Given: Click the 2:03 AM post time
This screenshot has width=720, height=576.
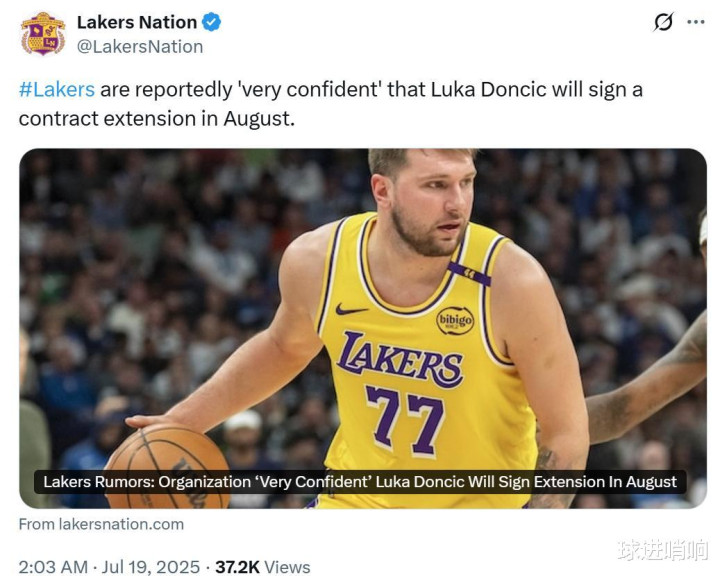Looking at the screenshot, I should pyautogui.click(x=54, y=567).
